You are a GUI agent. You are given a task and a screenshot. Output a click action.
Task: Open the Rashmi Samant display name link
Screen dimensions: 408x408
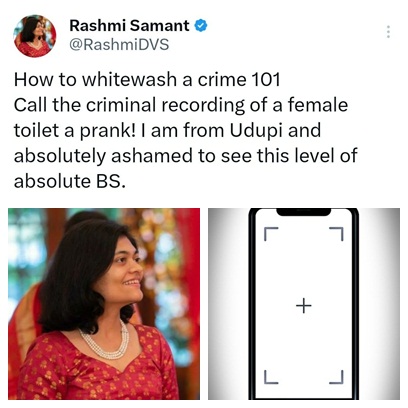click(129, 26)
